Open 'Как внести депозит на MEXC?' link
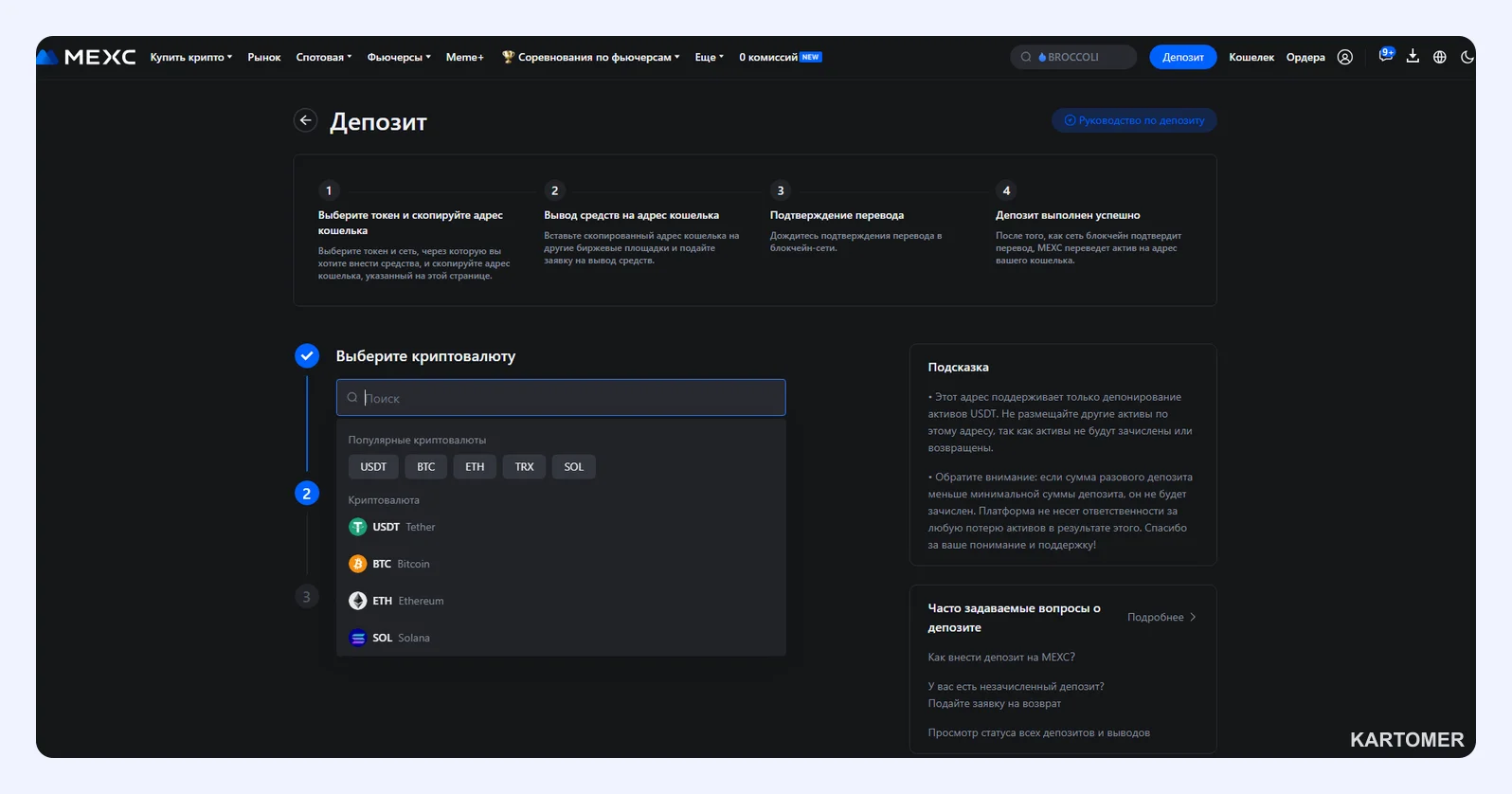Viewport: 1512px width, 794px height. click(x=1001, y=657)
